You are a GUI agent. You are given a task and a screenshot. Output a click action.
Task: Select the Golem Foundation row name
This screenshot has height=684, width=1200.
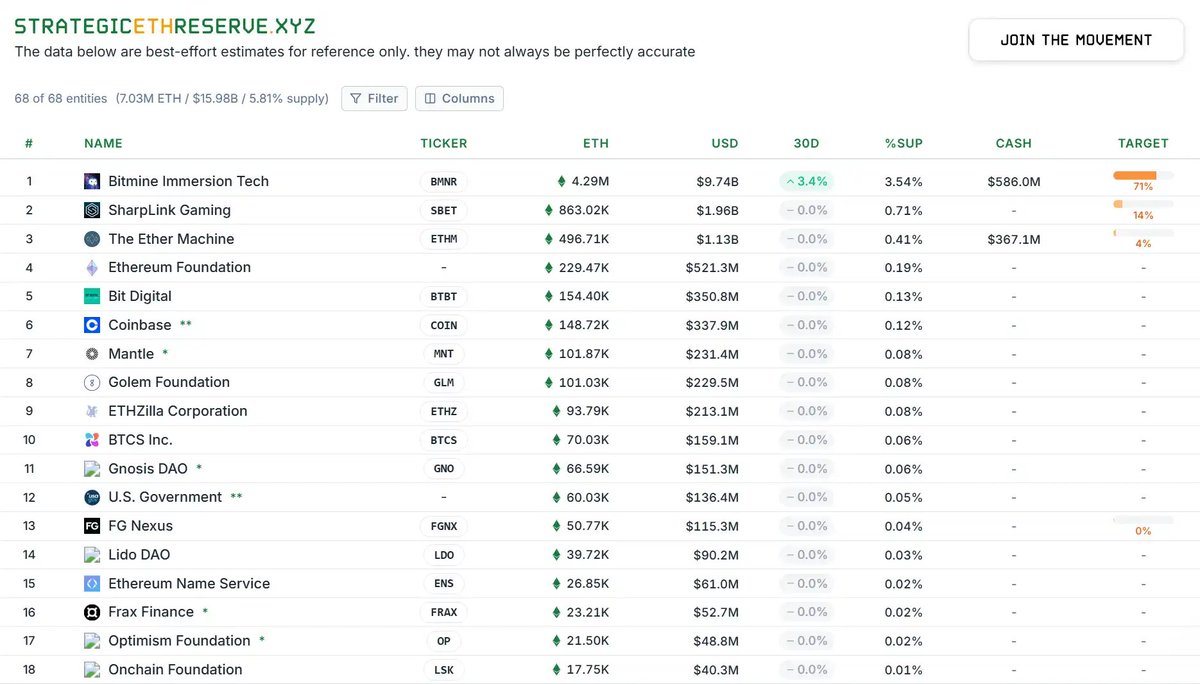pyautogui.click(x=169, y=382)
